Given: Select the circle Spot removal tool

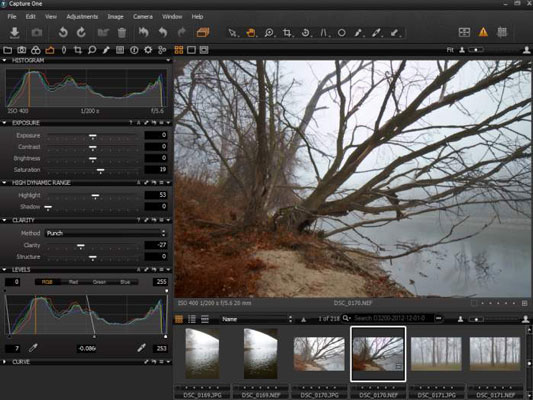Looking at the screenshot, I should click(x=342, y=33).
